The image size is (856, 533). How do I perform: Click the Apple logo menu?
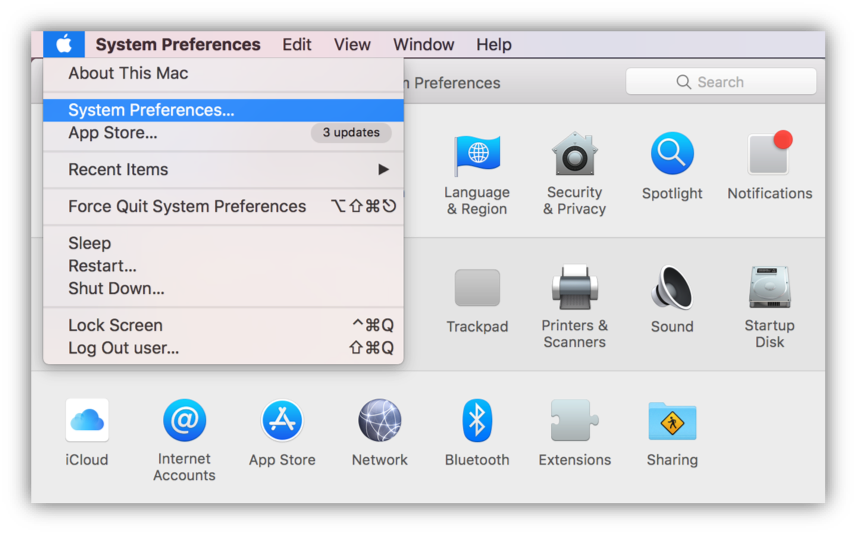(x=64, y=44)
